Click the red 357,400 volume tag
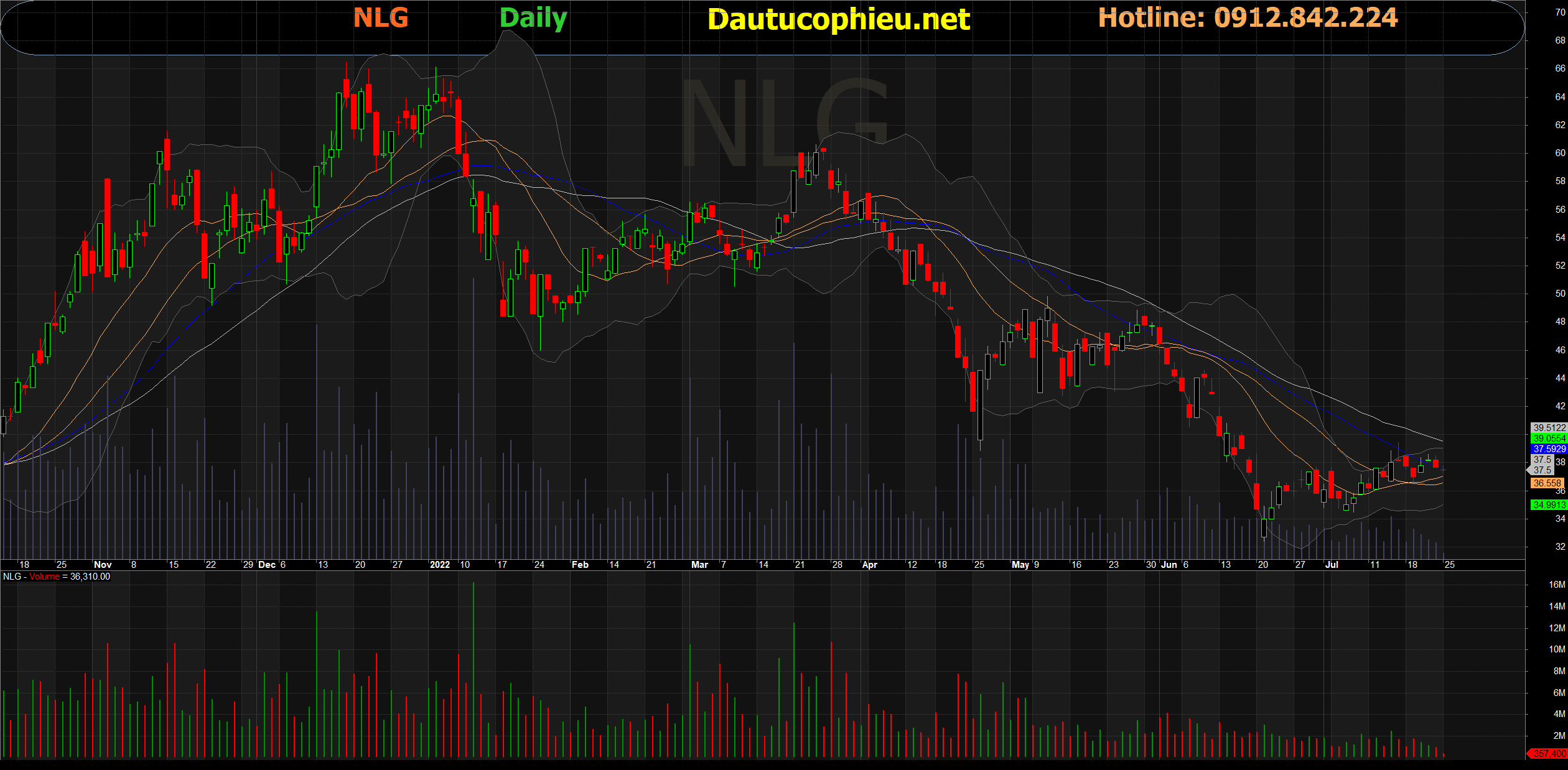The image size is (1568, 770). 1549,754
